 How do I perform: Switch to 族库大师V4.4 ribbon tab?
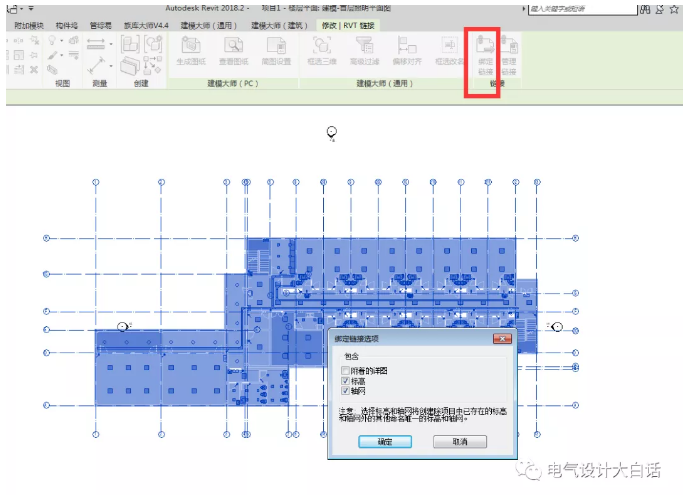146,25
